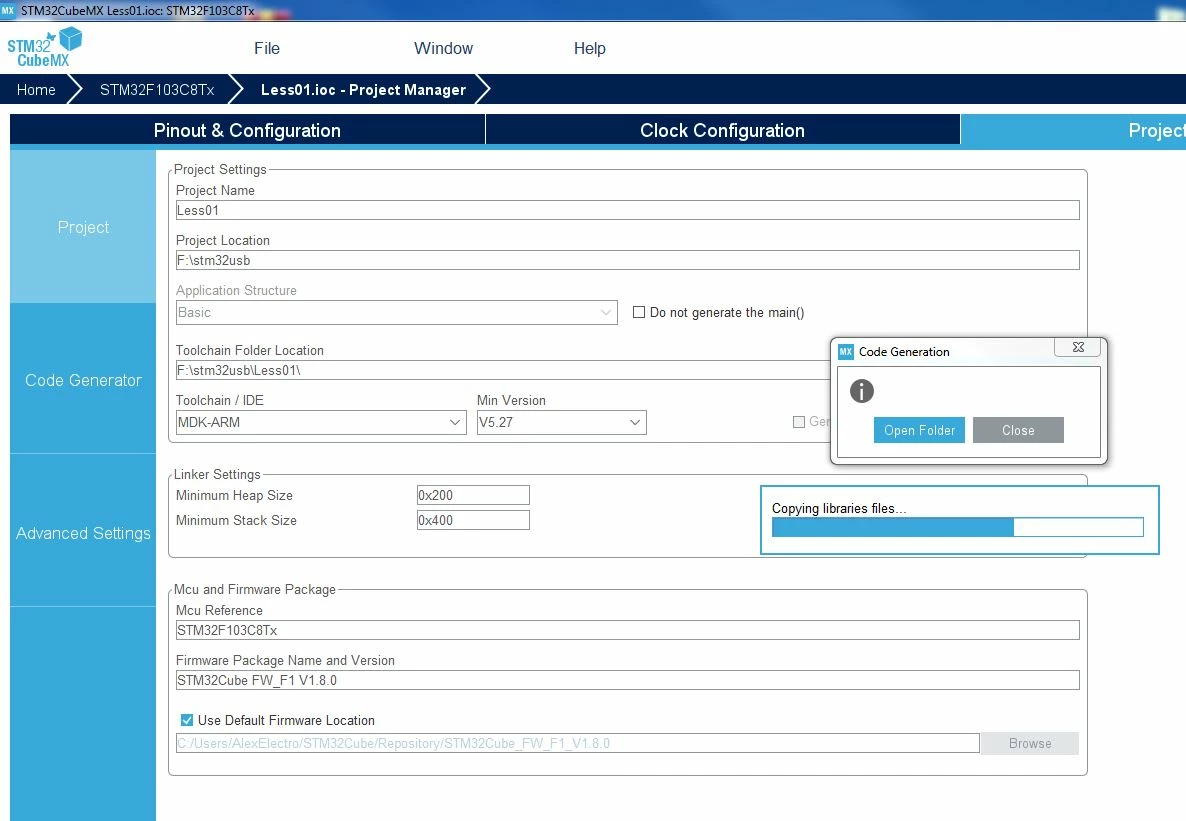Screen dimensions: 1186x821
Task: Select the Project side tab
Action: coord(83,227)
